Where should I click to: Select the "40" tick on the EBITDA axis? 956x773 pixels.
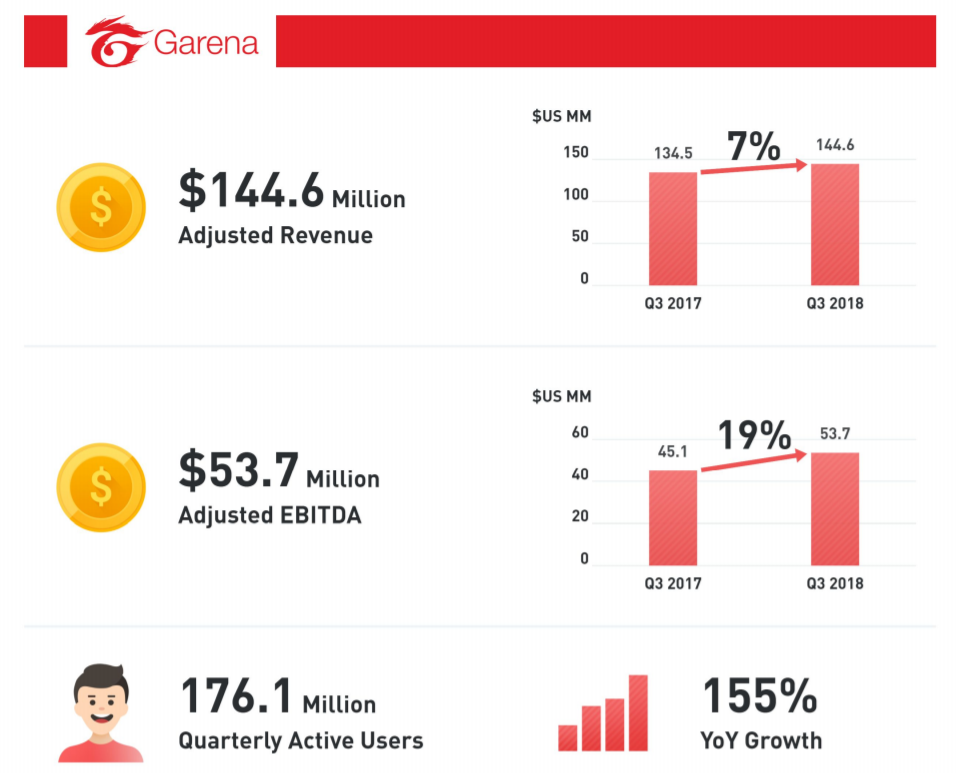pos(580,474)
